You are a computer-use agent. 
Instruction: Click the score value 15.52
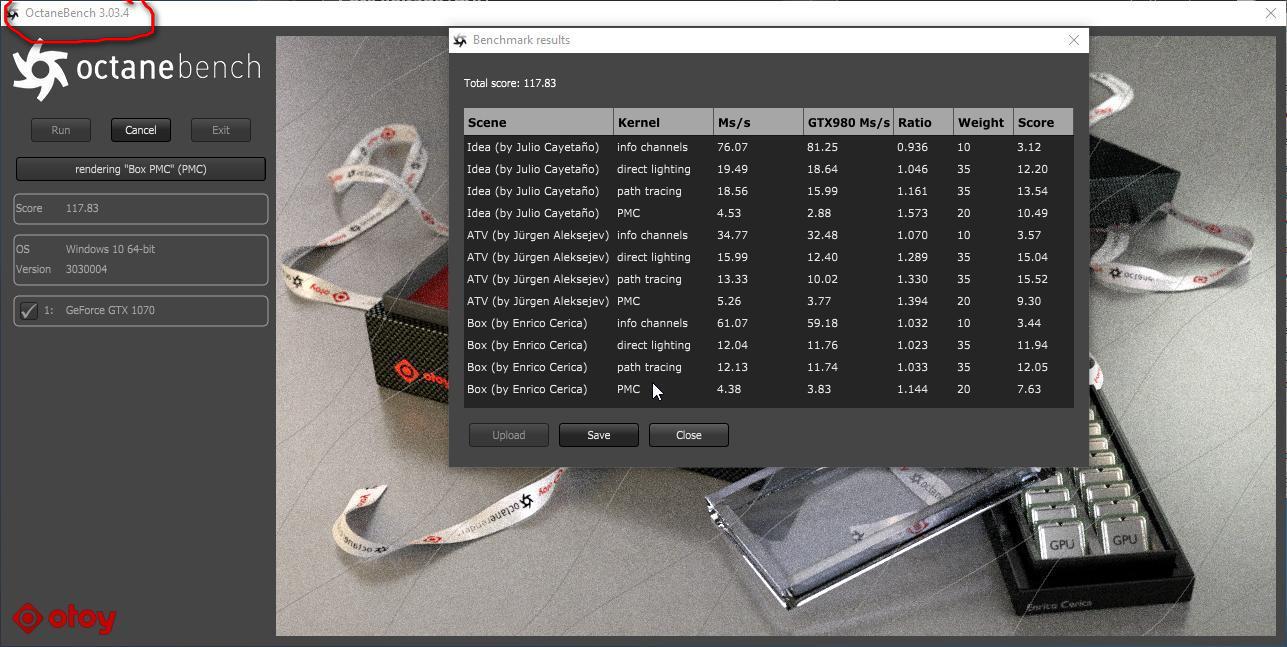1032,279
